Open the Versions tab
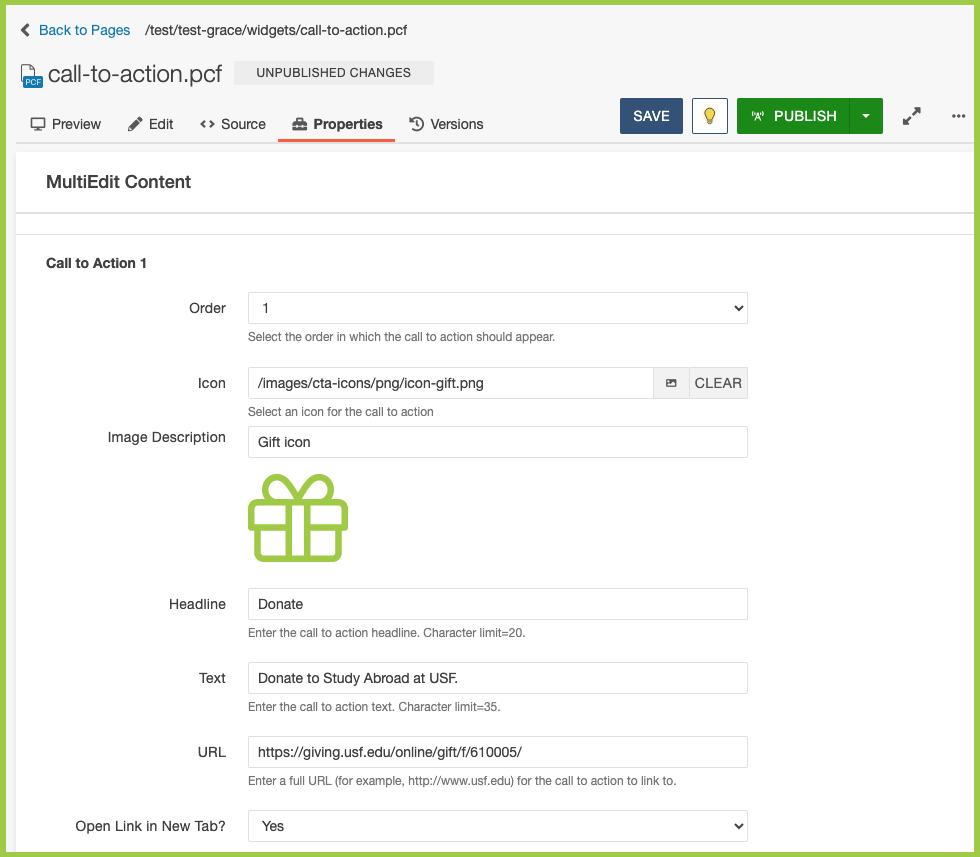 click(x=446, y=124)
